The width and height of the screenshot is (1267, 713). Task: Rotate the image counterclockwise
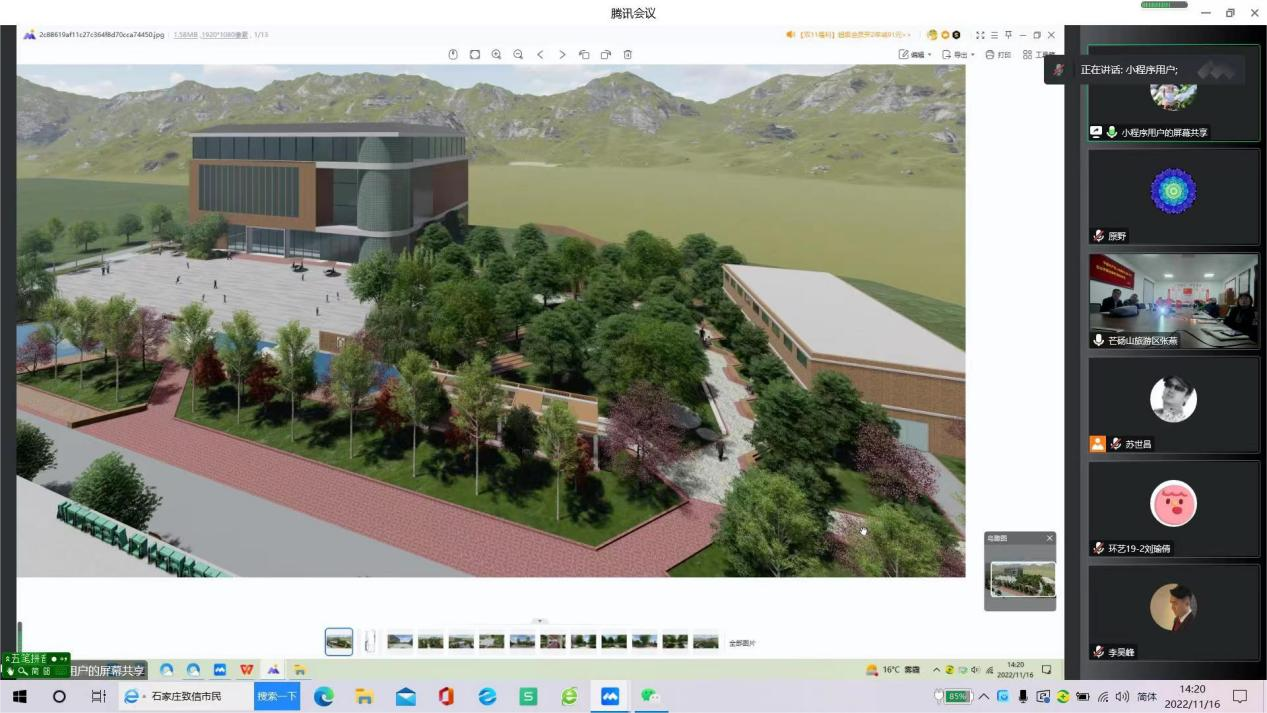point(584,55)
